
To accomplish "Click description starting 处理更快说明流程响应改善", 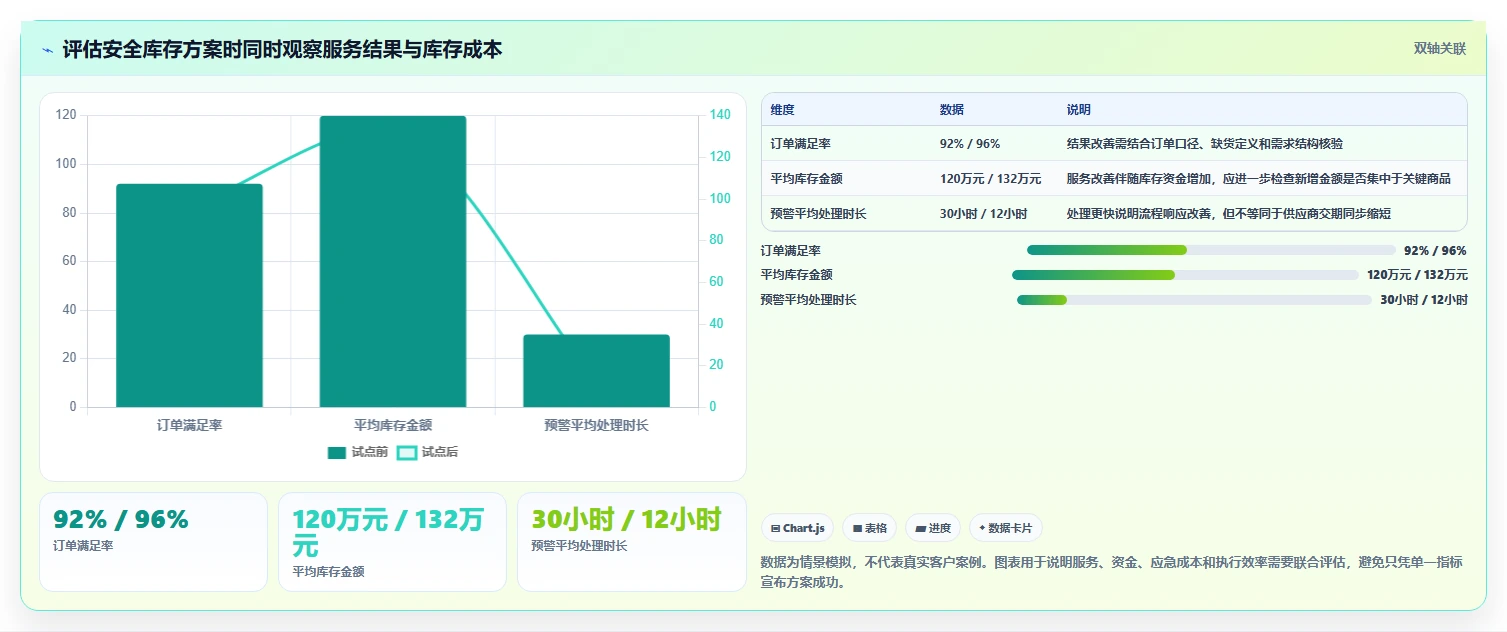I will [1229, 214].
